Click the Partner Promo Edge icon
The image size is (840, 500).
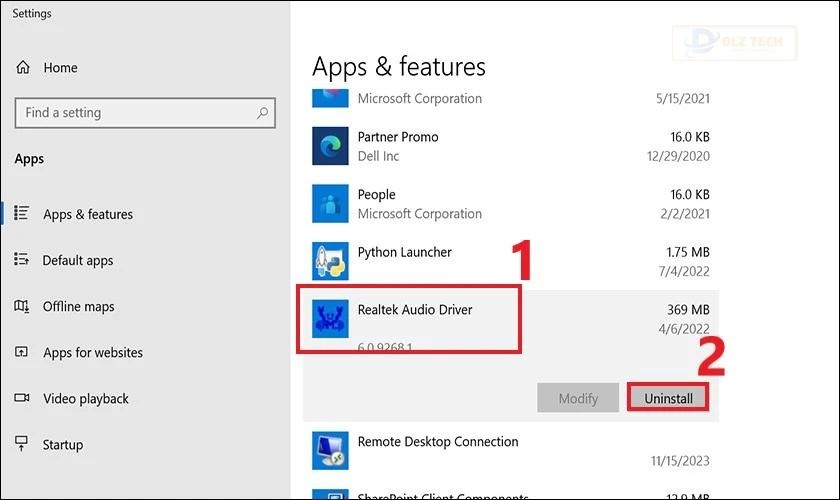[x=330, y=146]
